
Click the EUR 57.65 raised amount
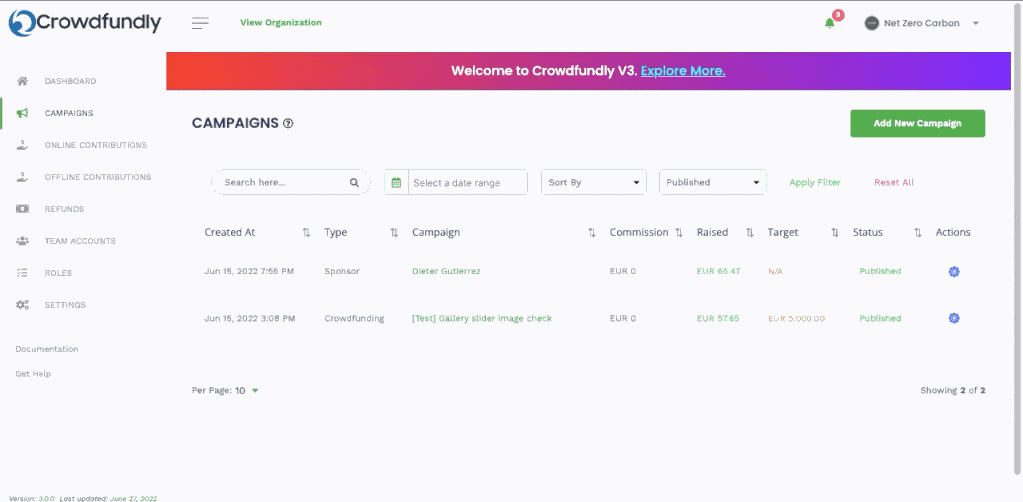(x=718, y=319)
